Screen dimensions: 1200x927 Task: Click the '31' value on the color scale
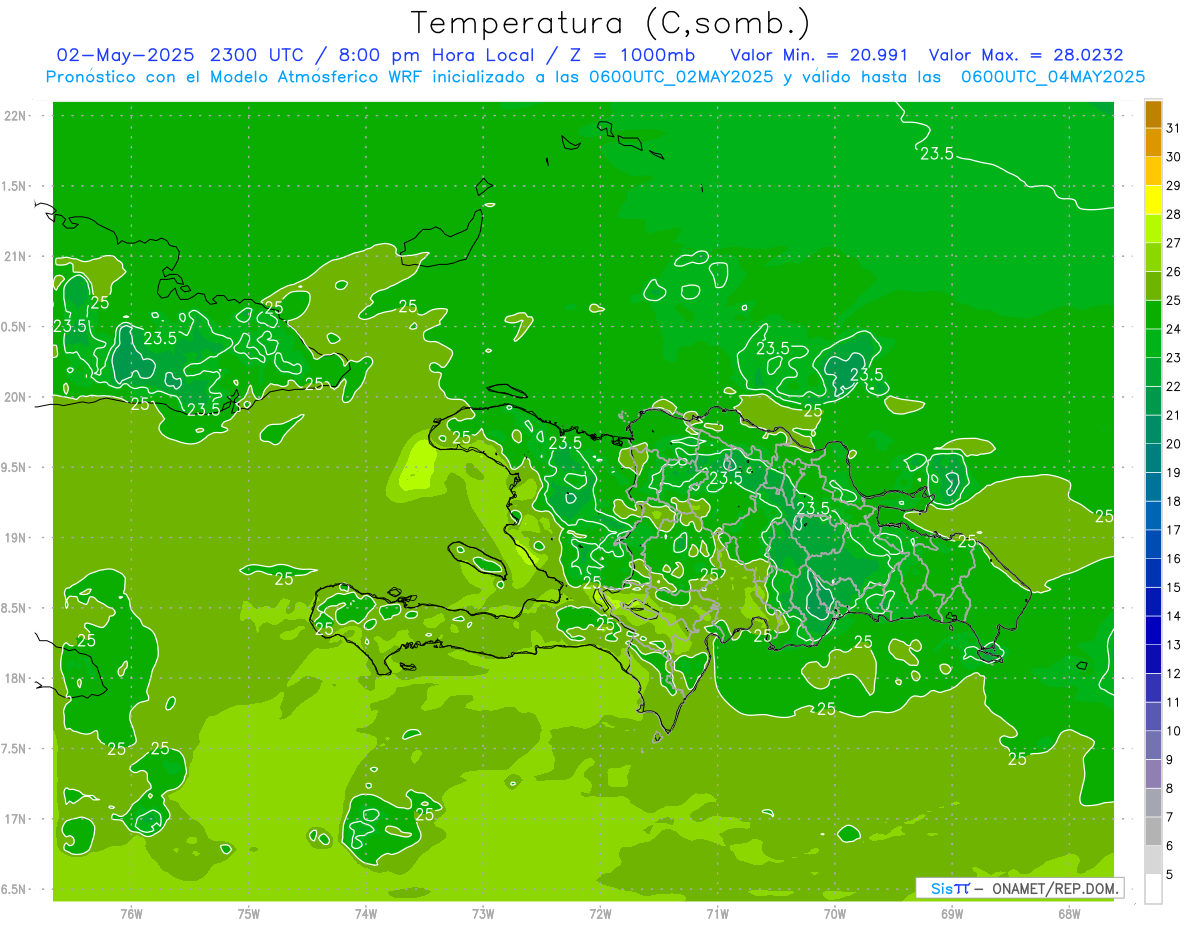[1174, 128]
